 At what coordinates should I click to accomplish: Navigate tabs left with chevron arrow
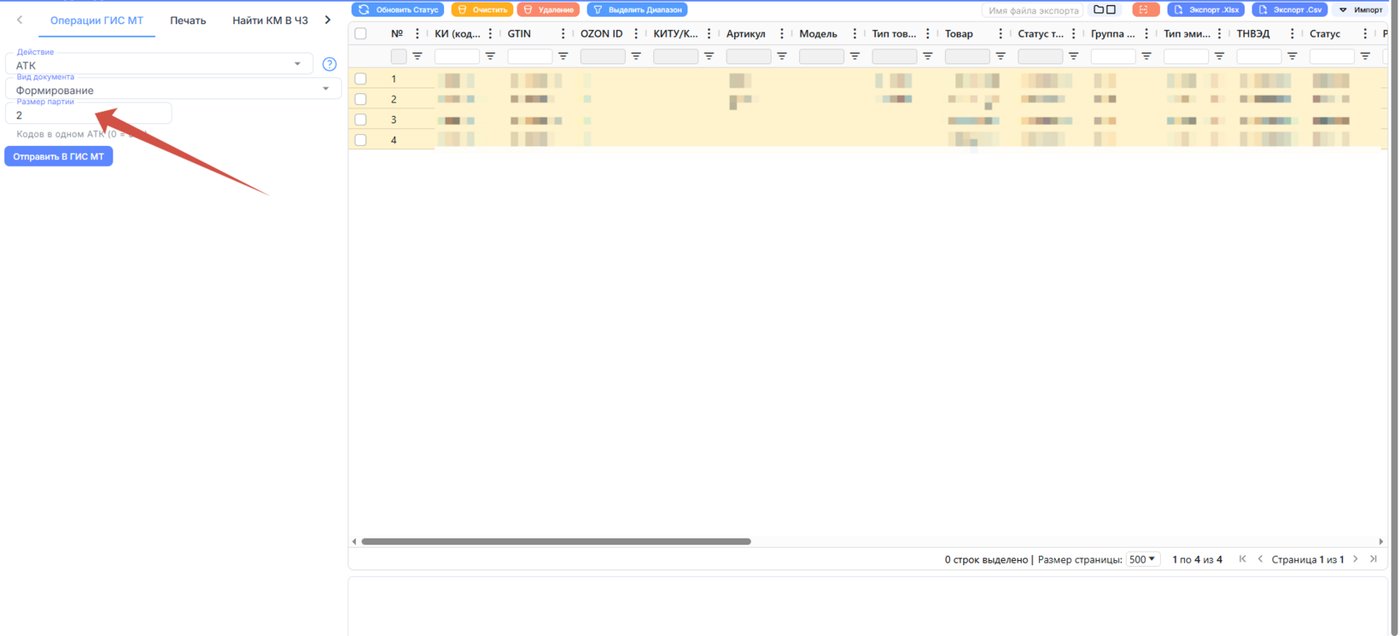20,20
